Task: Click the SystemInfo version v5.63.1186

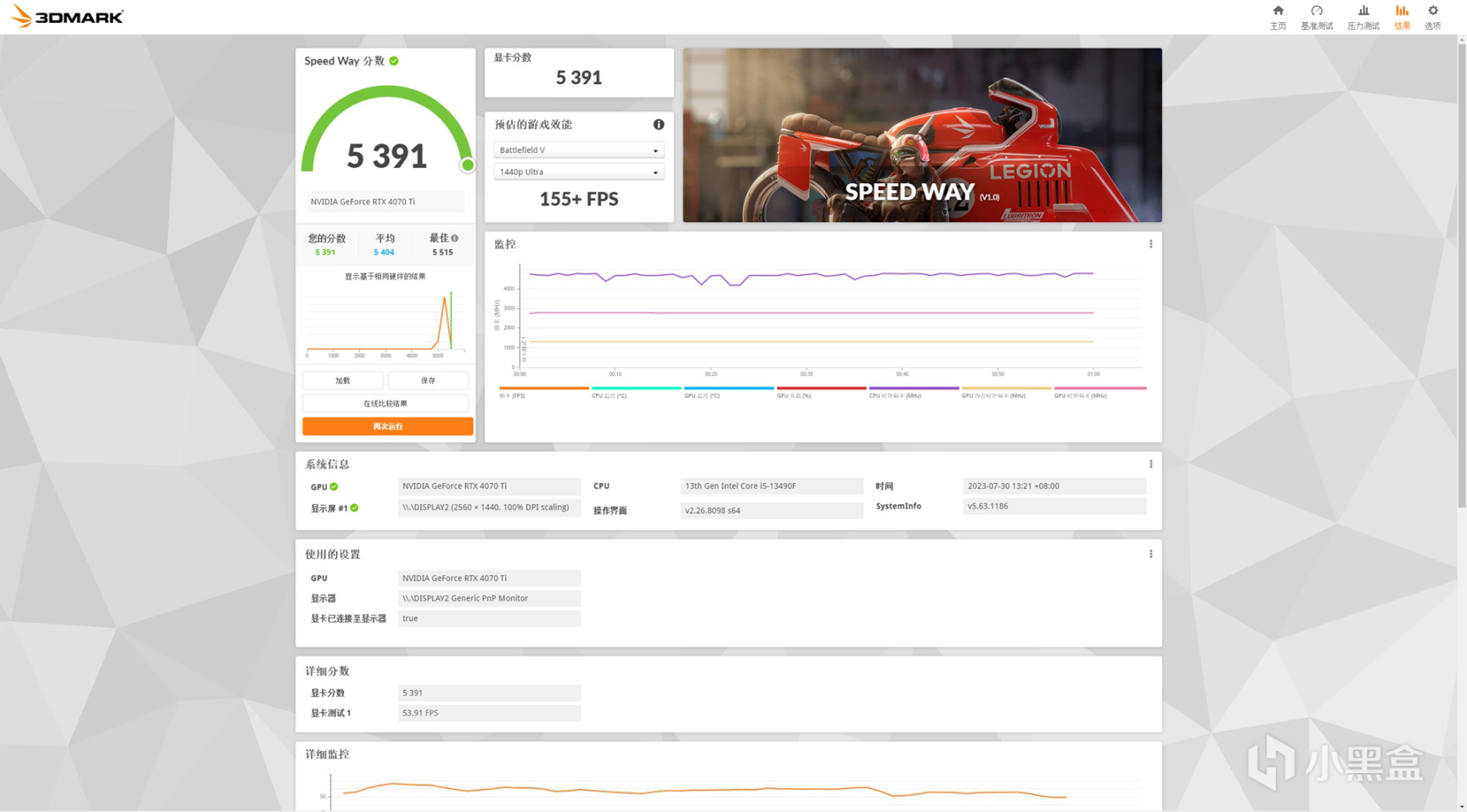Action: point(1054,507)
